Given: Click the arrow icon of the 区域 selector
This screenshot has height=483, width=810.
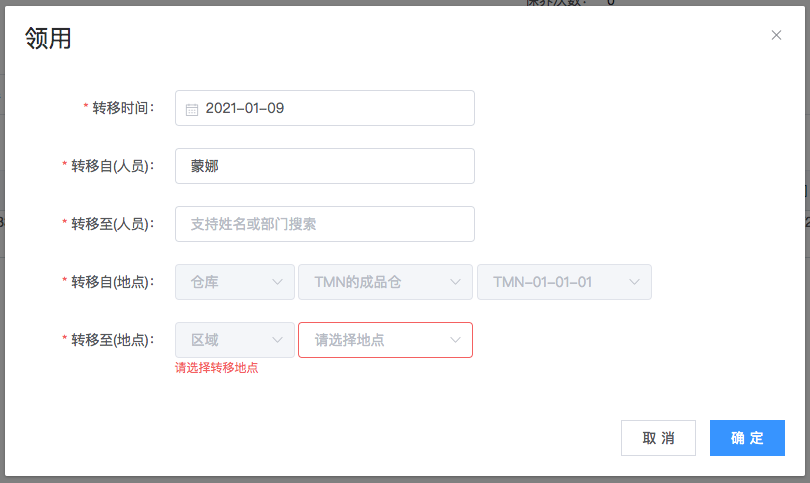Looking at the screenshot, I should pos(278,340).
